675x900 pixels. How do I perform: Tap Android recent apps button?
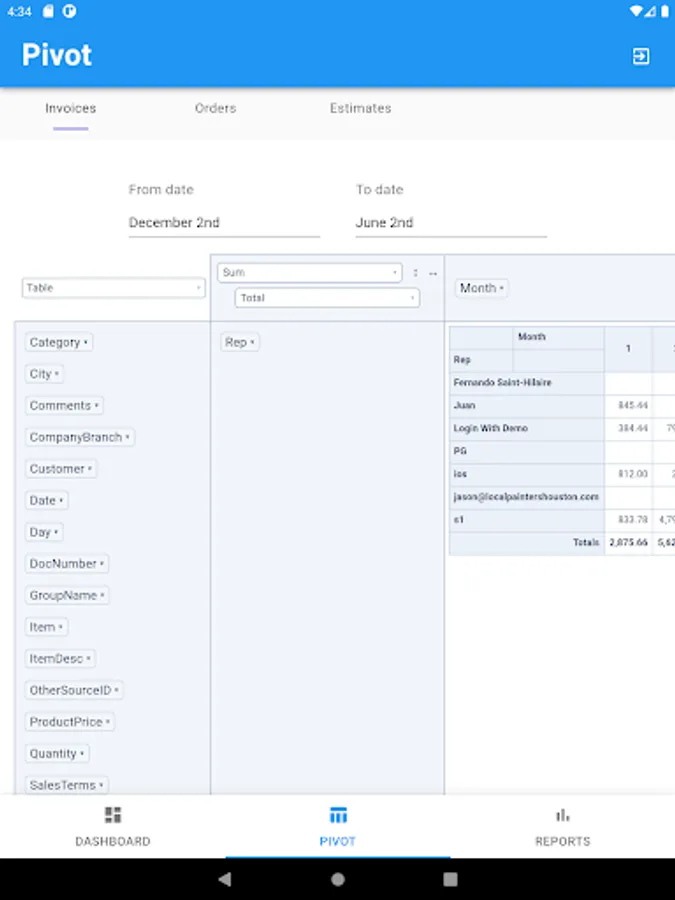pos(451,879)
